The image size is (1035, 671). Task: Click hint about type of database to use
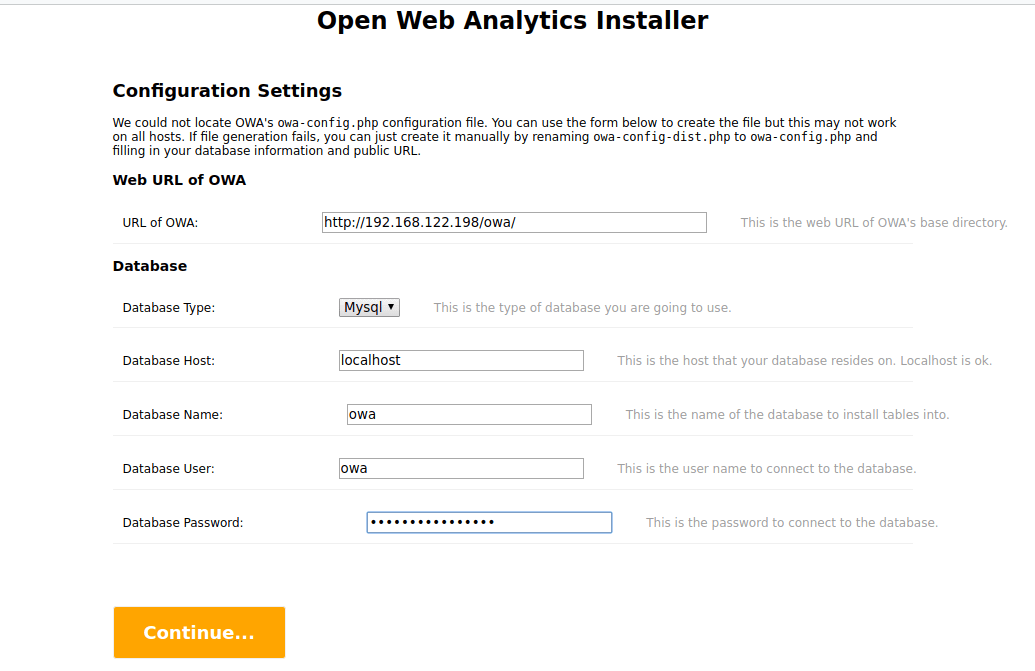(x=582, y=308)
